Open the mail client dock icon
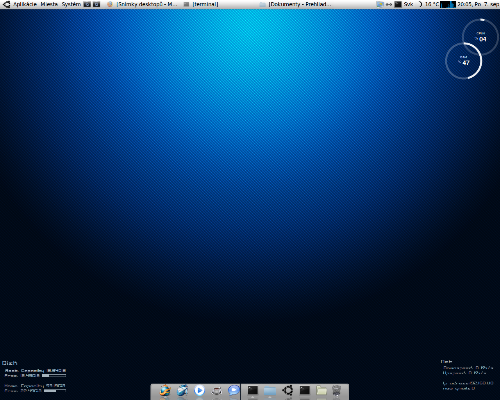 click(182, 390)
